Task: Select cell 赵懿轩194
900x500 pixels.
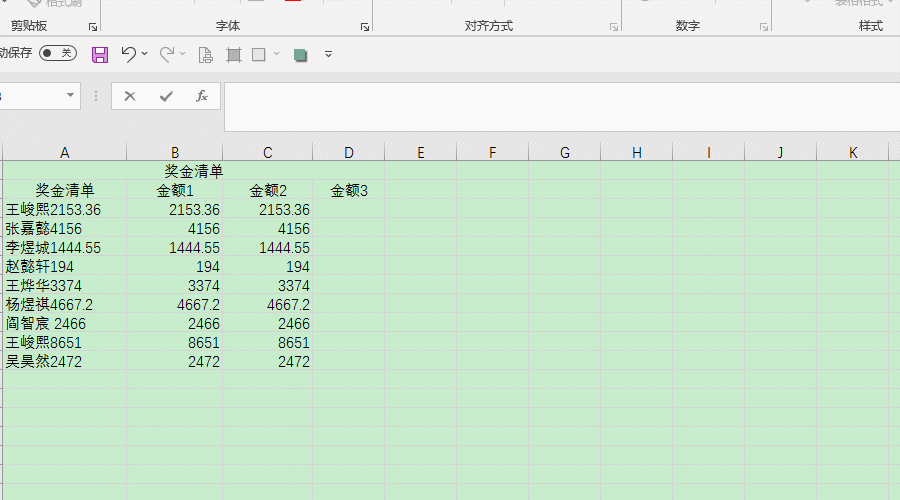Action: [65, 266]
